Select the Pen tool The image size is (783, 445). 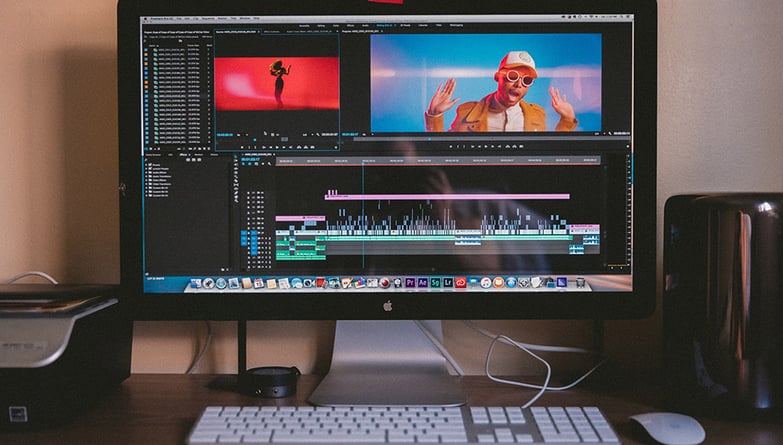pyautogui.click(x=236, y=192)
